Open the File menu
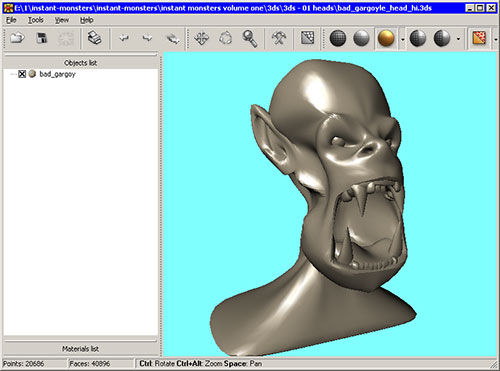The image size is (500, 371). click(11, 20)
